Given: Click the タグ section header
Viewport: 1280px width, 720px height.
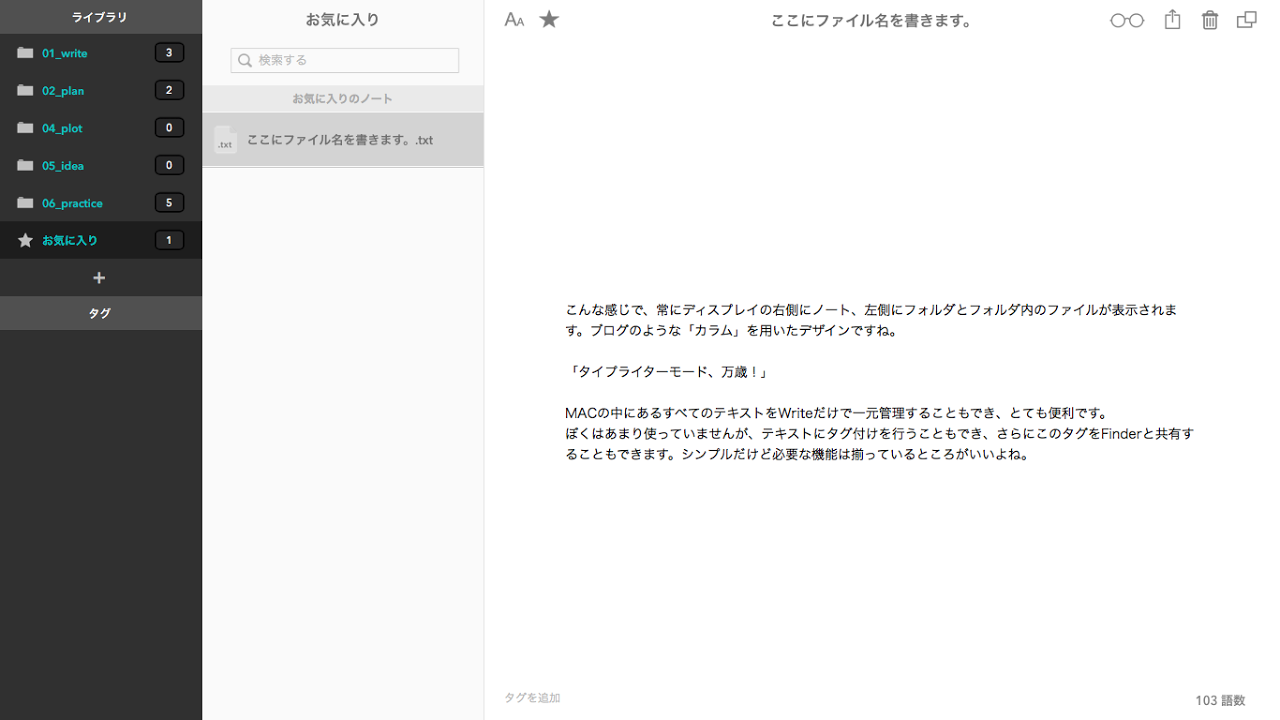Looking at the screenshot, I should point(100,313).
